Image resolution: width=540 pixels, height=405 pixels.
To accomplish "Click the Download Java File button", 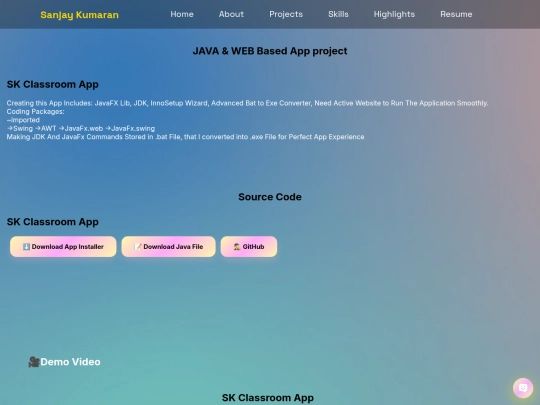I will point(168,247).
